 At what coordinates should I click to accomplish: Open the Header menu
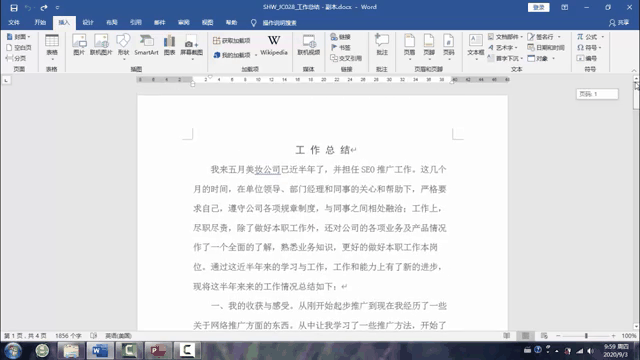(409, 47)
